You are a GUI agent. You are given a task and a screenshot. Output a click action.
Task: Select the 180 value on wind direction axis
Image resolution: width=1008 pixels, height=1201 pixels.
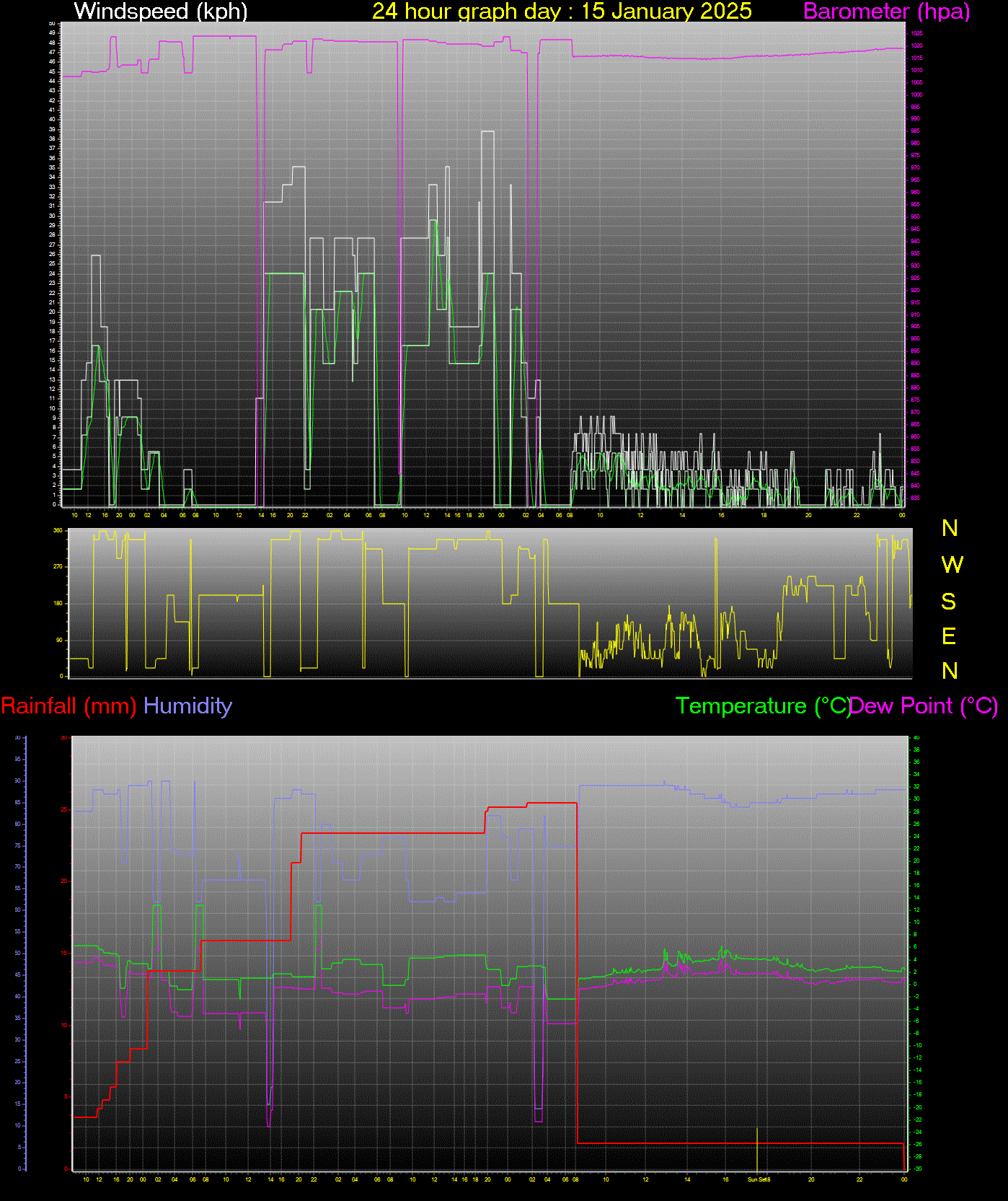58,603
